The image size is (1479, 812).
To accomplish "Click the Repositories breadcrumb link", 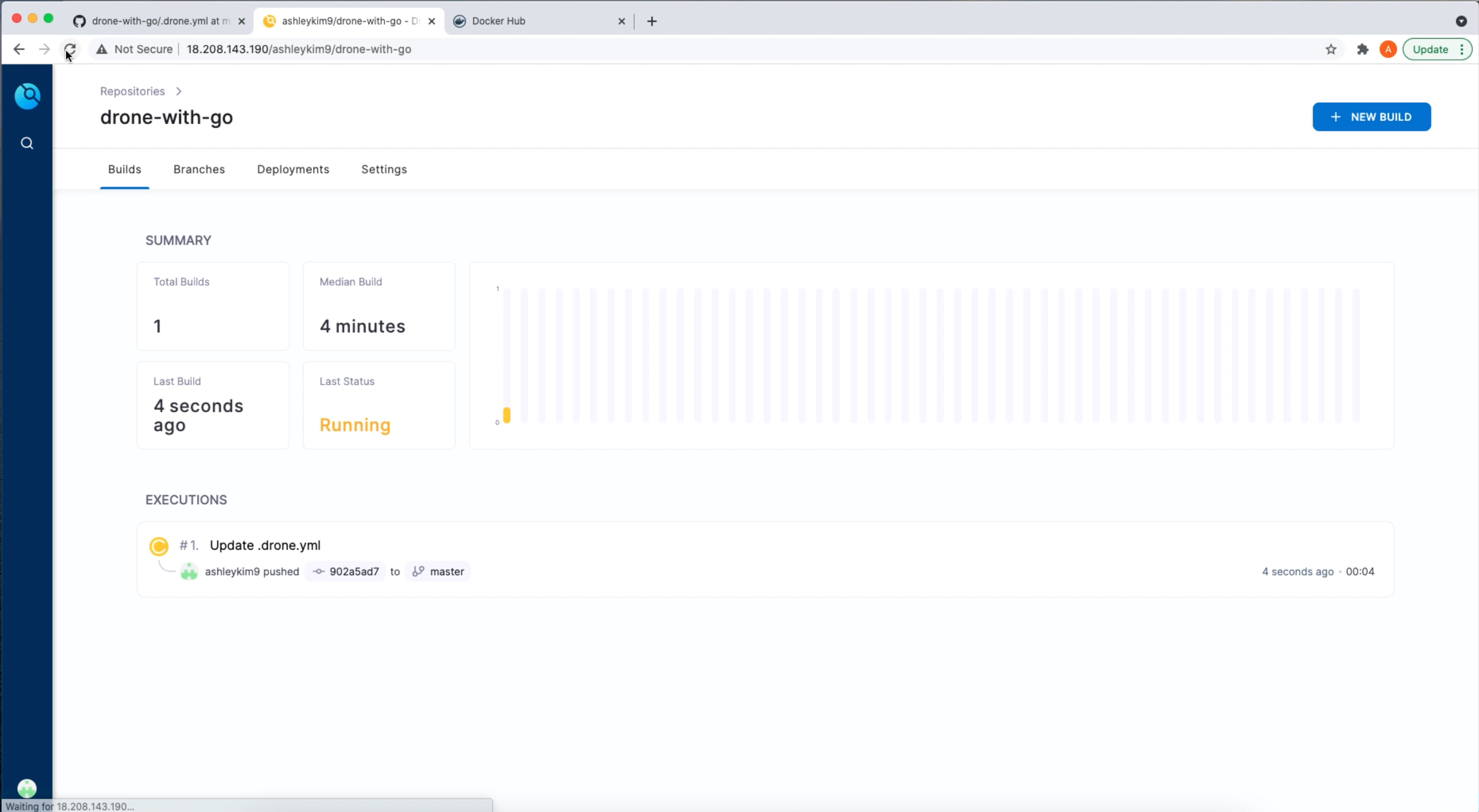I will [x=132, y=91].
